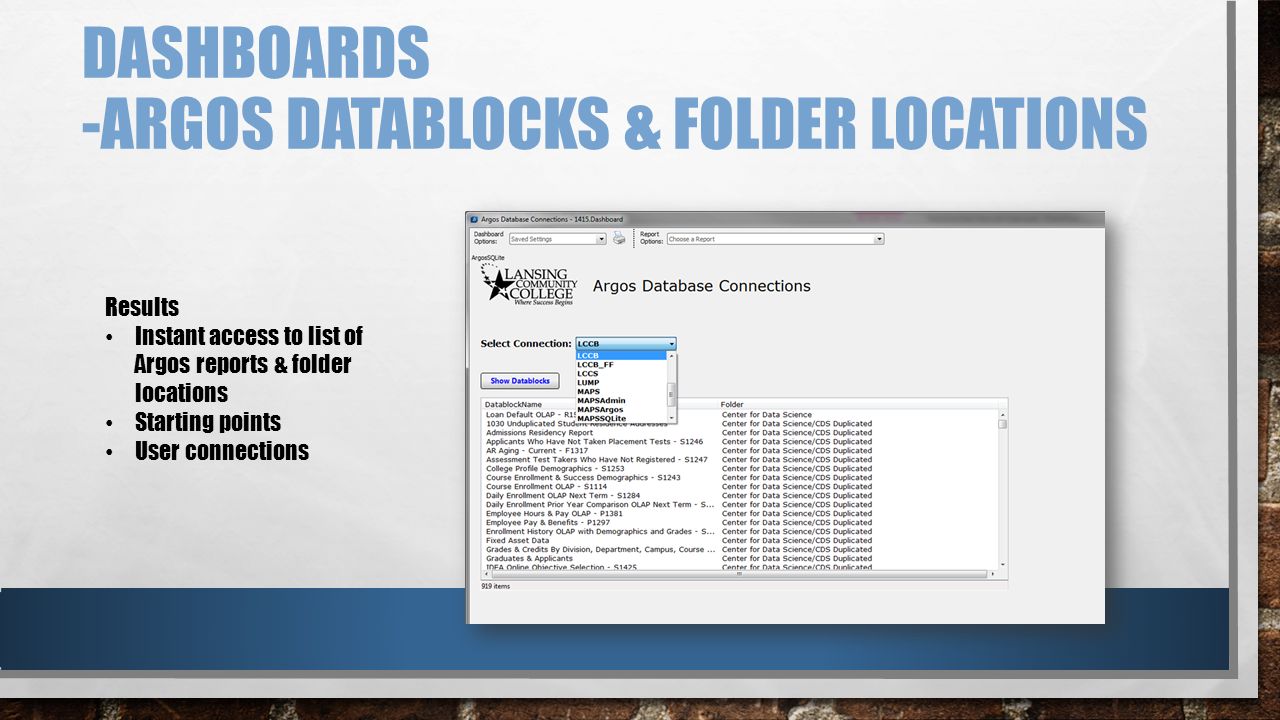Select Assessment Test Takers Who Have Not Registered
1280x720 pixels.
pos(740,460)
